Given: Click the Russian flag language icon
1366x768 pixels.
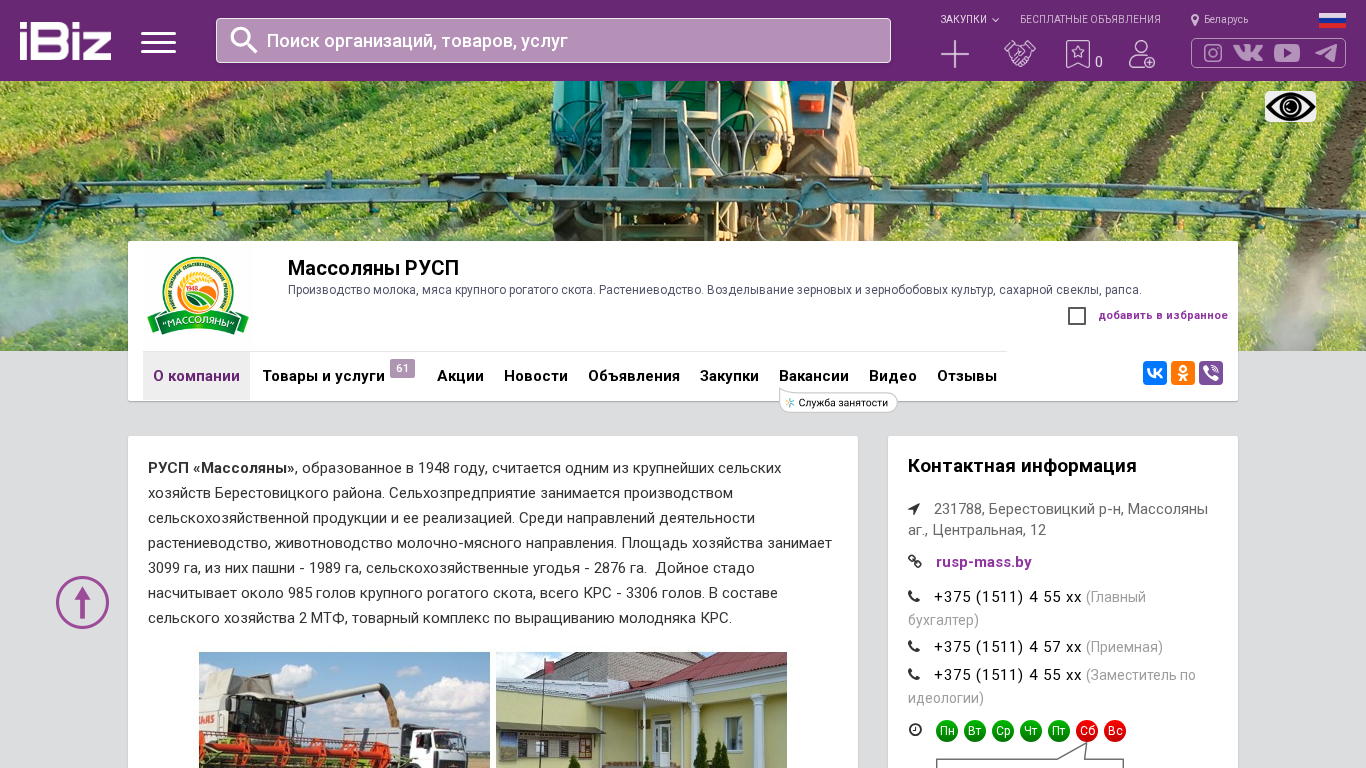Looking at the screenshot, I should click(x=1332, y=20).
